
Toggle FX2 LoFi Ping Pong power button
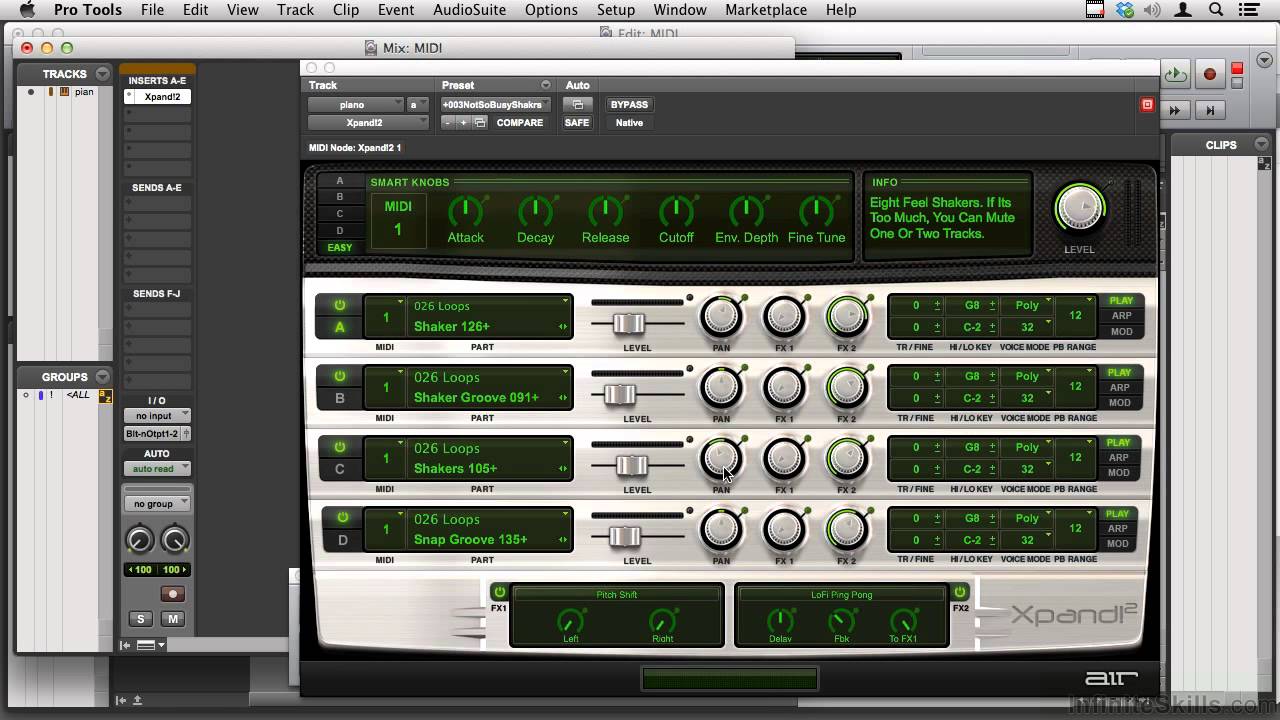click(960, 591)
